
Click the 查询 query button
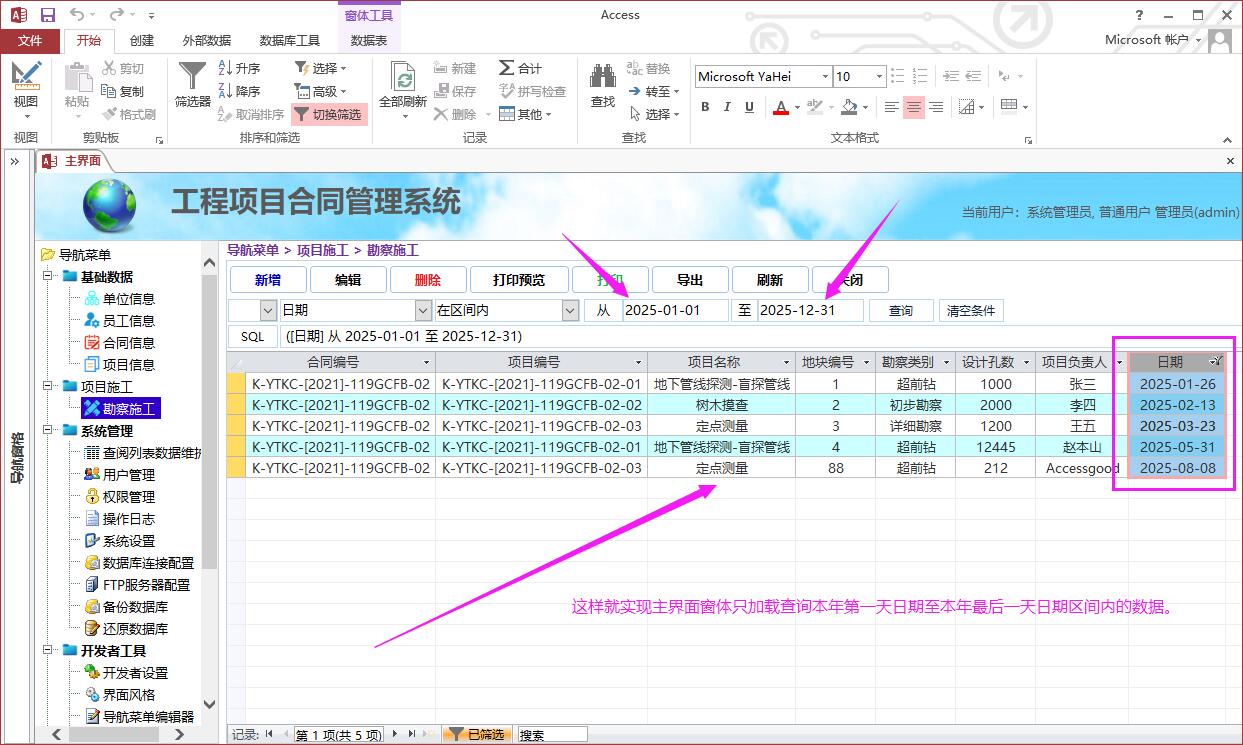[x=900, y=311]
